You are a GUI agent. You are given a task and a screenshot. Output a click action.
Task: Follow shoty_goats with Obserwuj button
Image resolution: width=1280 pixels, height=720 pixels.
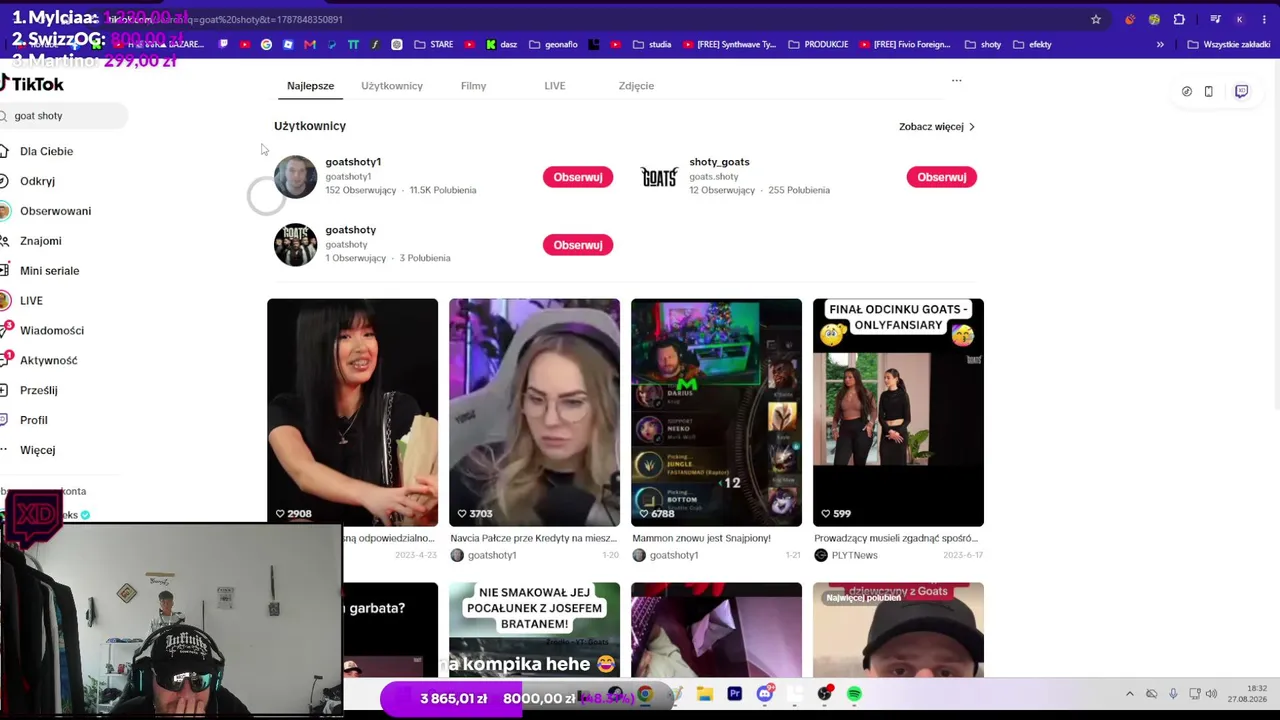pyautogui.click(x=942, y=177)
